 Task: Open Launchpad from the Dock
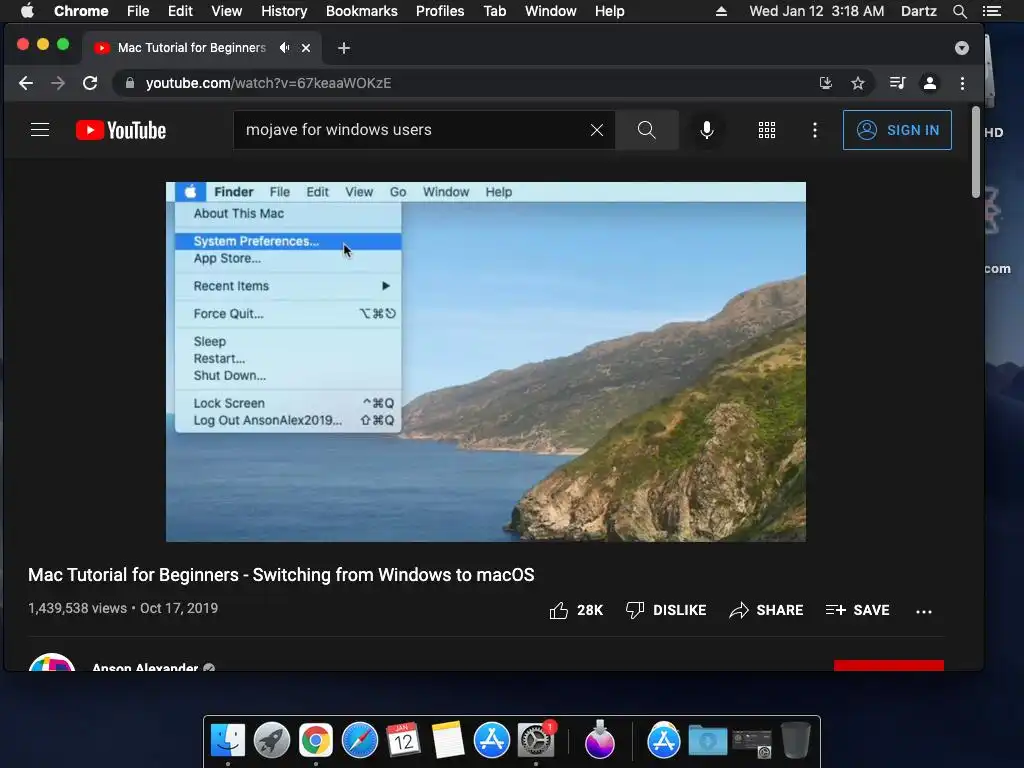(272, 741)
